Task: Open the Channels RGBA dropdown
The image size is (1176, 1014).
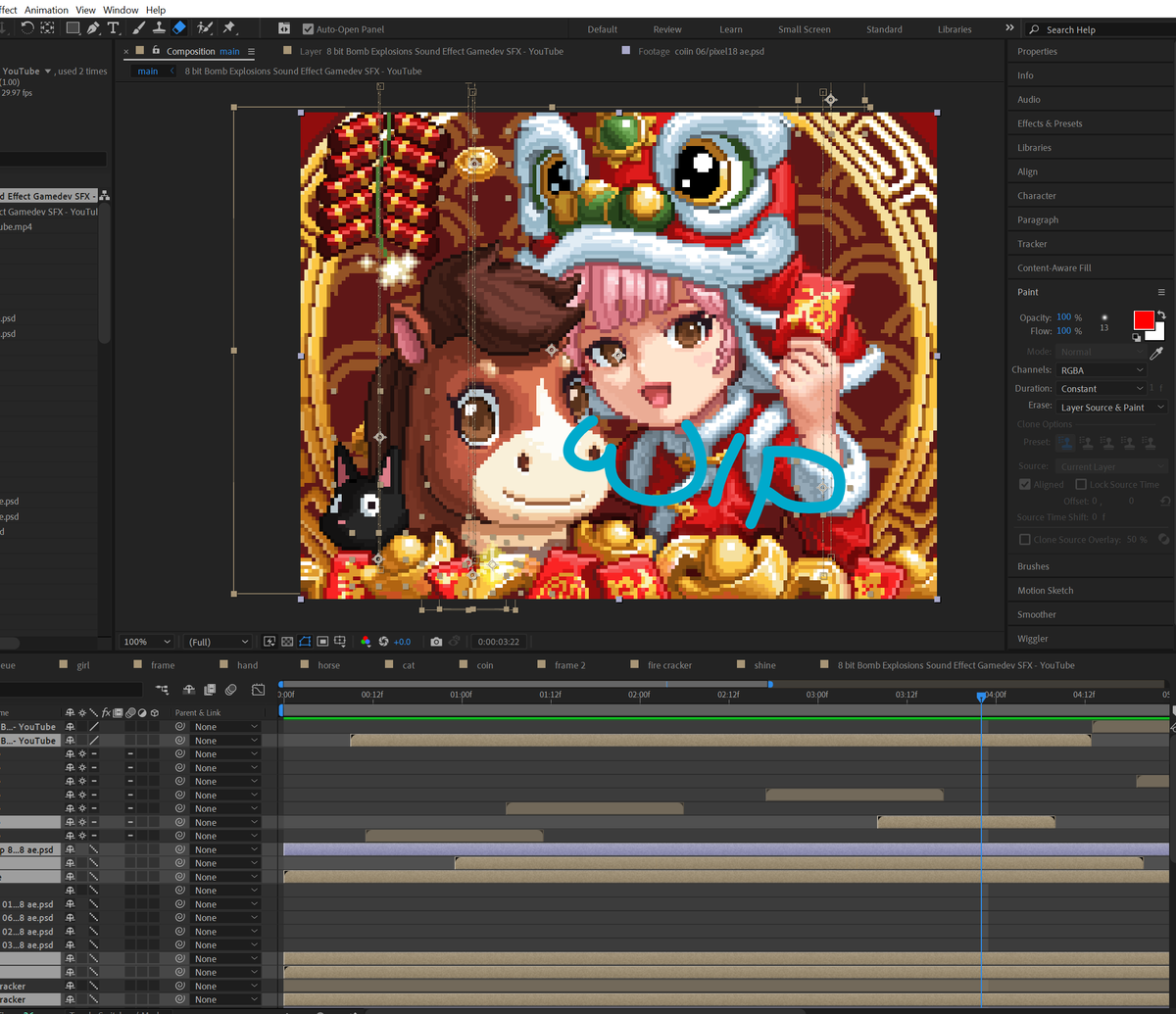Action: [x=1101, y=370]
